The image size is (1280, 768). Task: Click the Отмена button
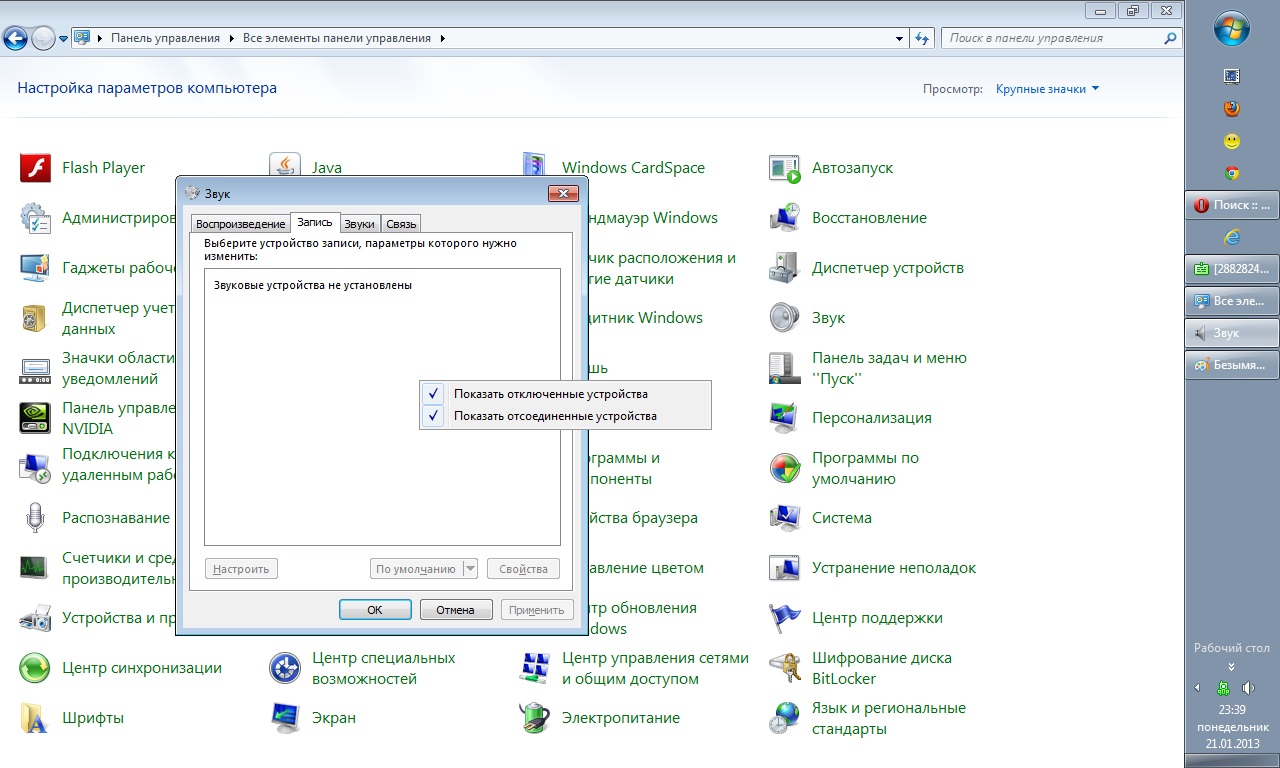pyautogui.click(x=456, y=610)
